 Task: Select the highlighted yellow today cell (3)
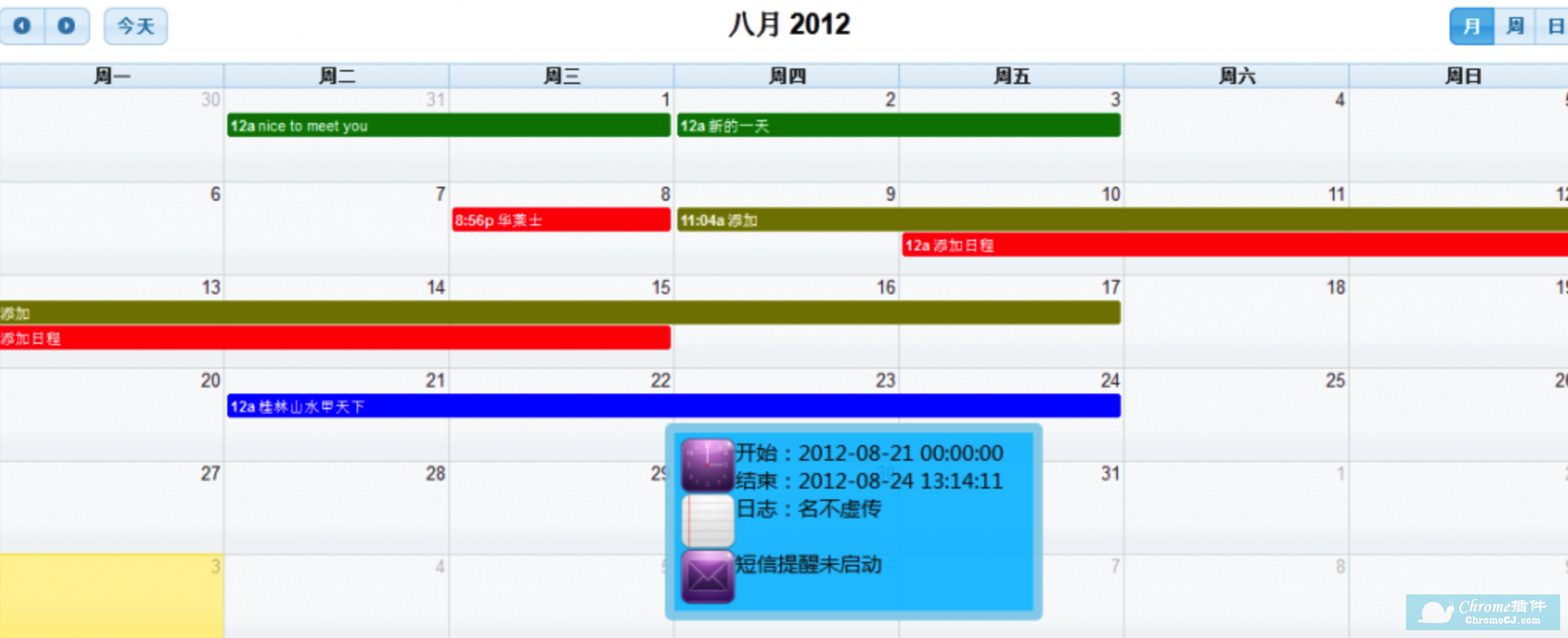point(112,596)
